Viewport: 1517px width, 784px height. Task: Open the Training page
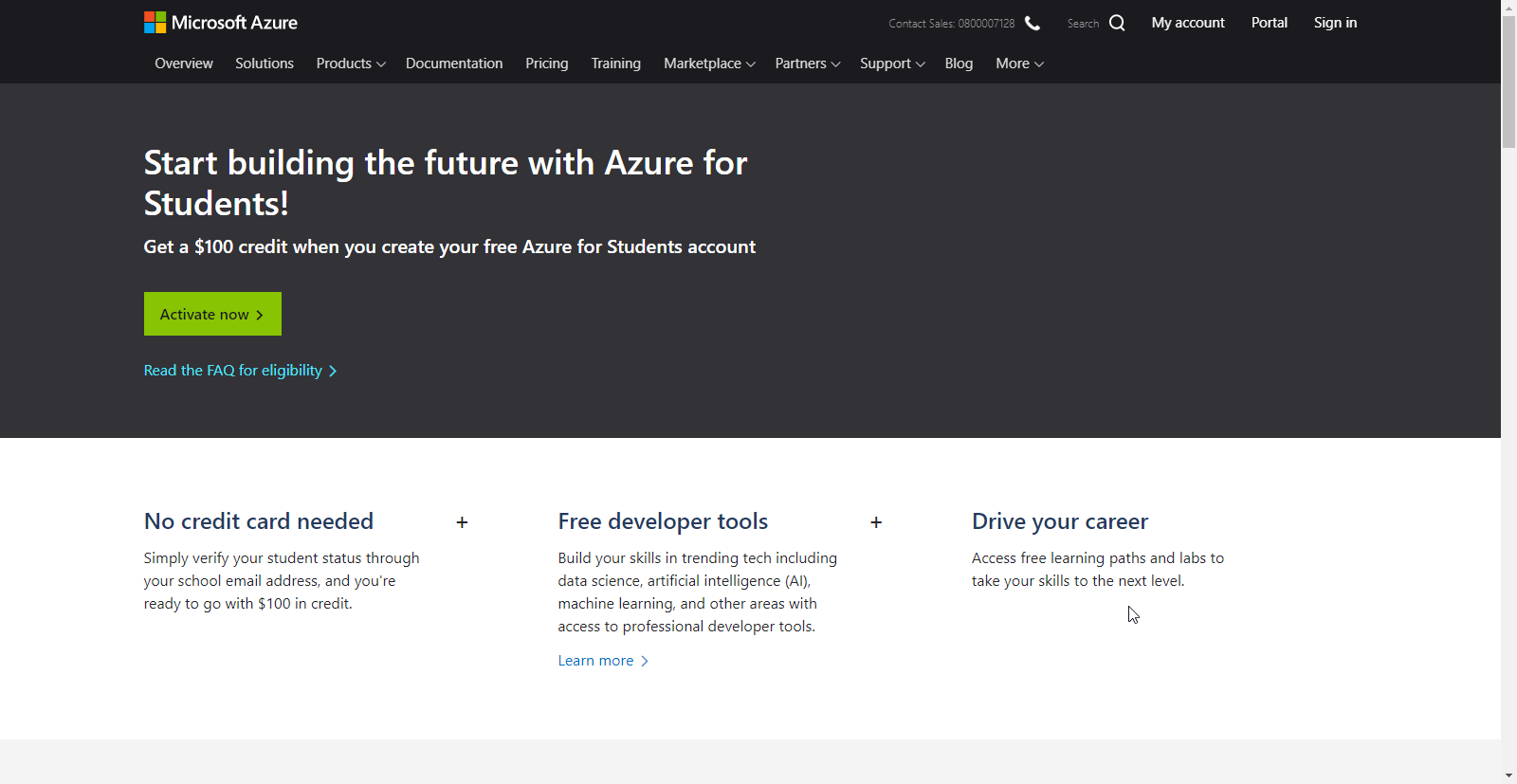click(616, 64)
